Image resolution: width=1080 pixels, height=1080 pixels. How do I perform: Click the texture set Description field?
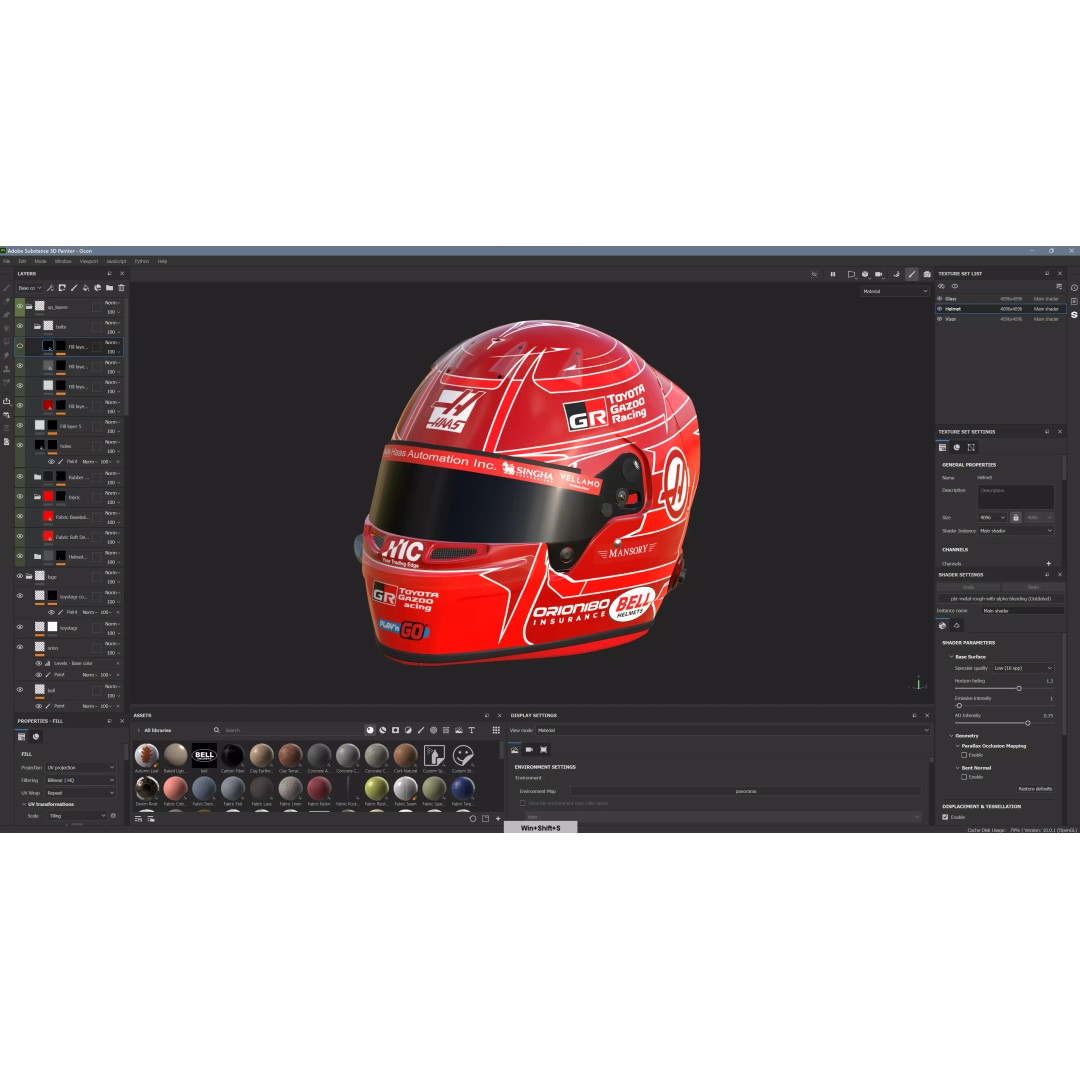coord(1015,497)
